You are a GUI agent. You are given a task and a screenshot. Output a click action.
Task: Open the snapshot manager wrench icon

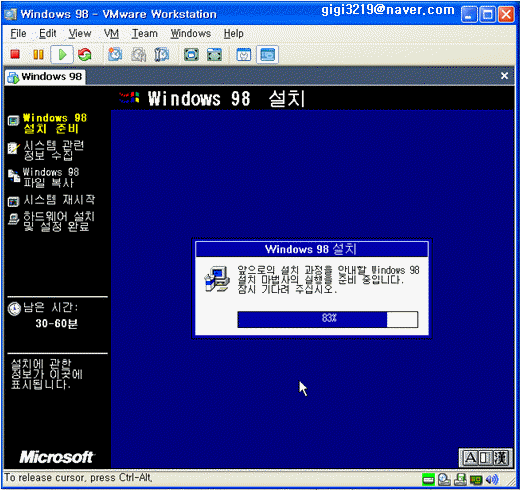click(162, 54)
